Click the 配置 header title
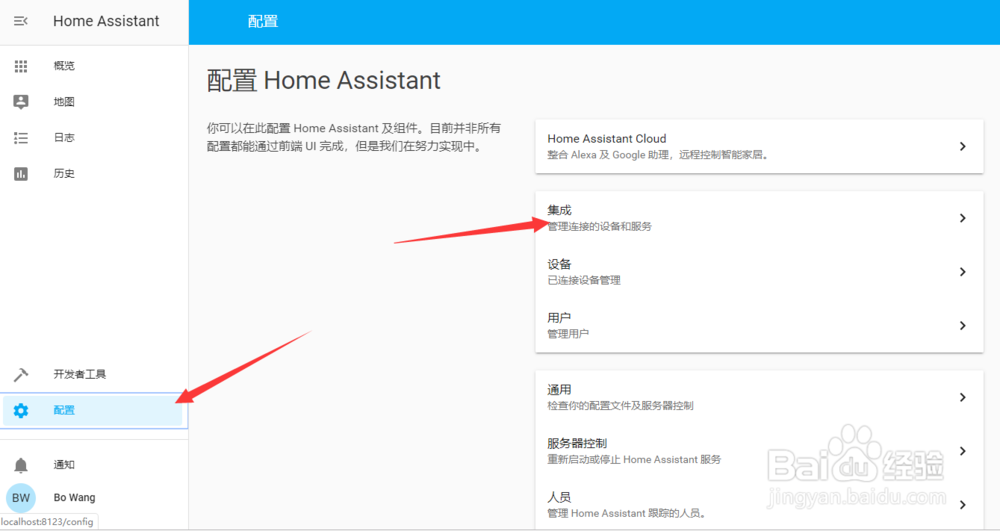 click(263, 22)
